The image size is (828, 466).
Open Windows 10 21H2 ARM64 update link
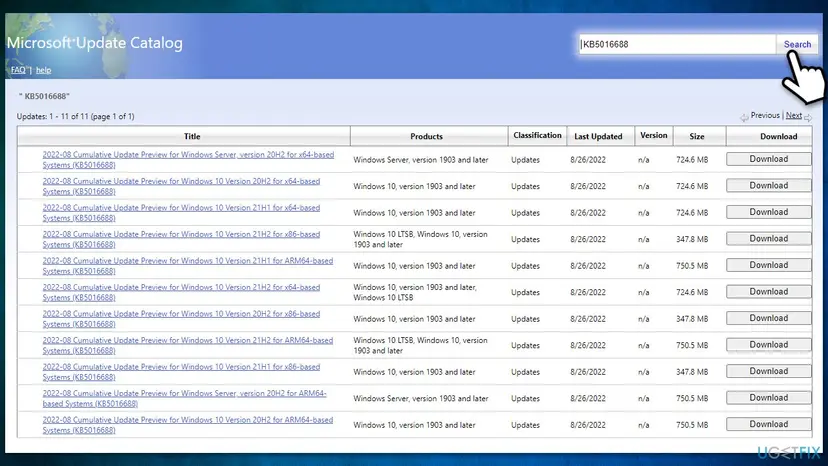(x=187, y=345)
